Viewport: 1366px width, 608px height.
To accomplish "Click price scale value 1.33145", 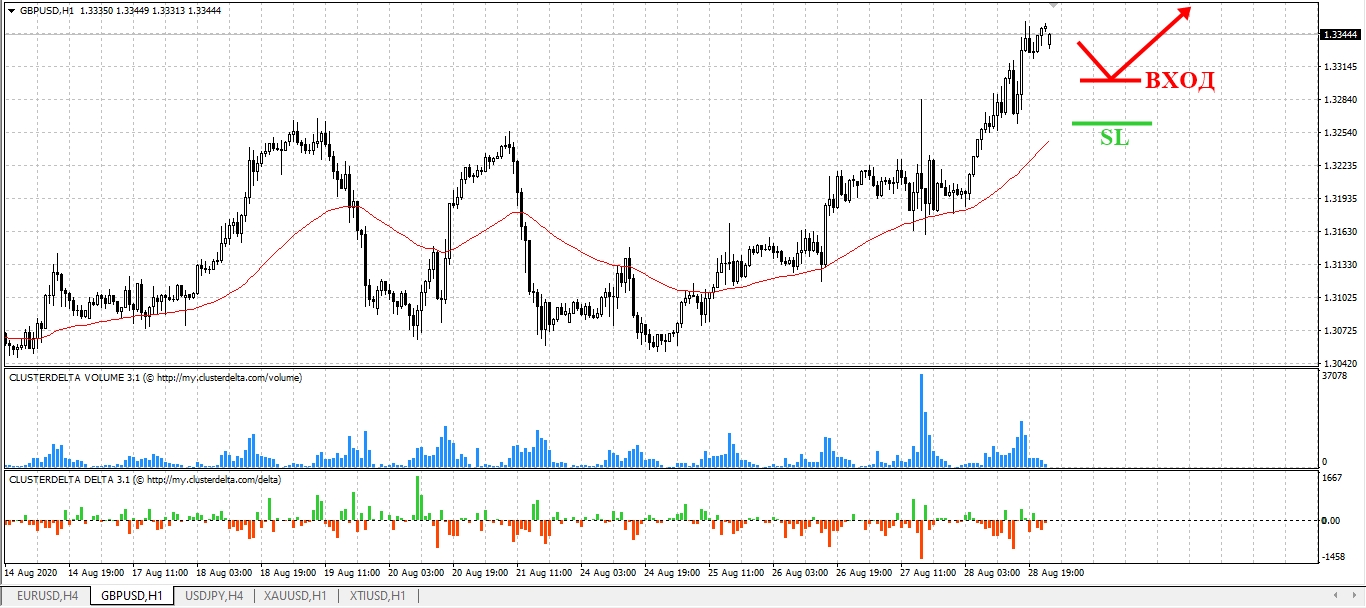I will [1340, 67].
